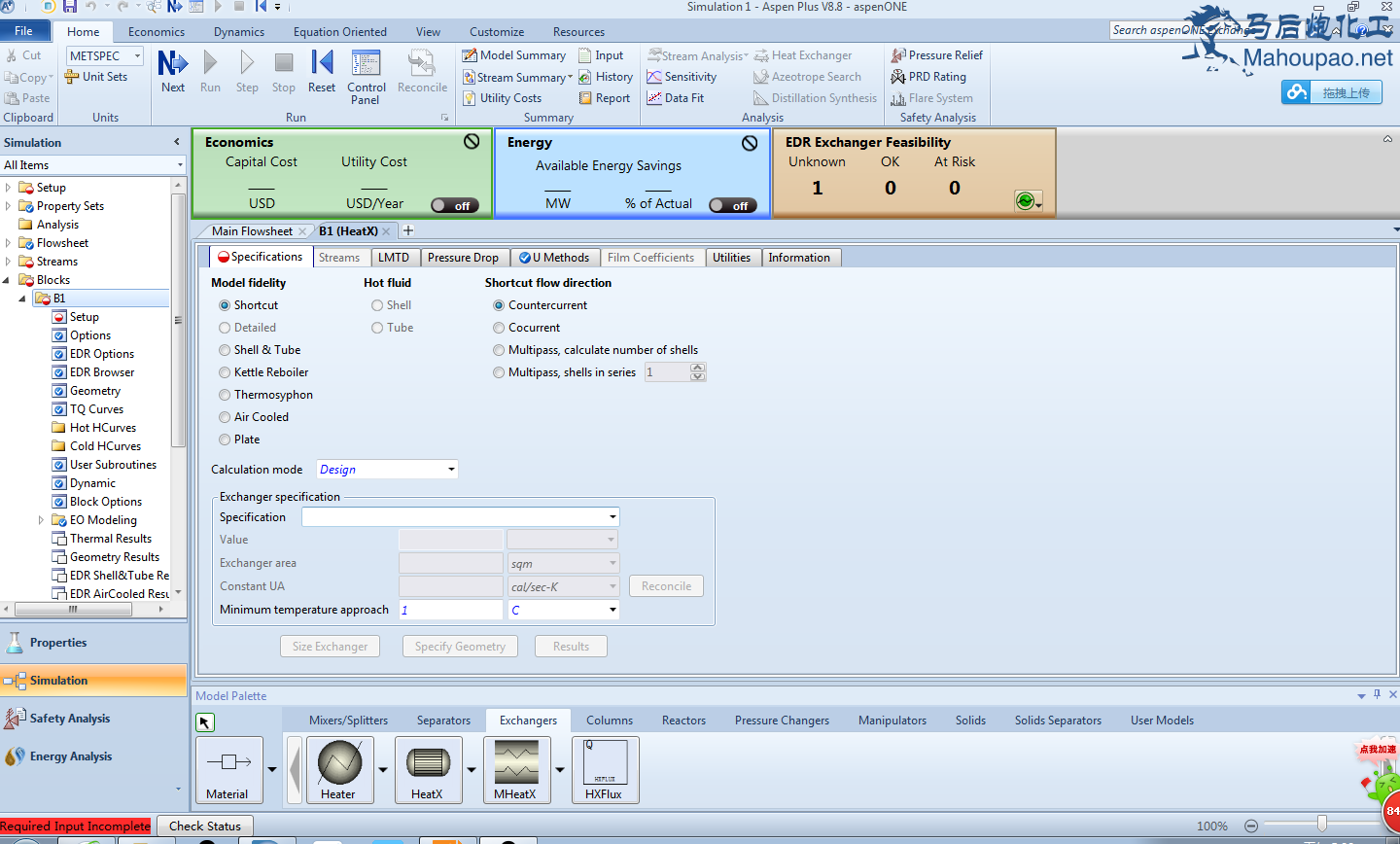Toggle Energy analysis activation switch
Viewport: 1400px width, 844px height.
[x=733, y=205]
